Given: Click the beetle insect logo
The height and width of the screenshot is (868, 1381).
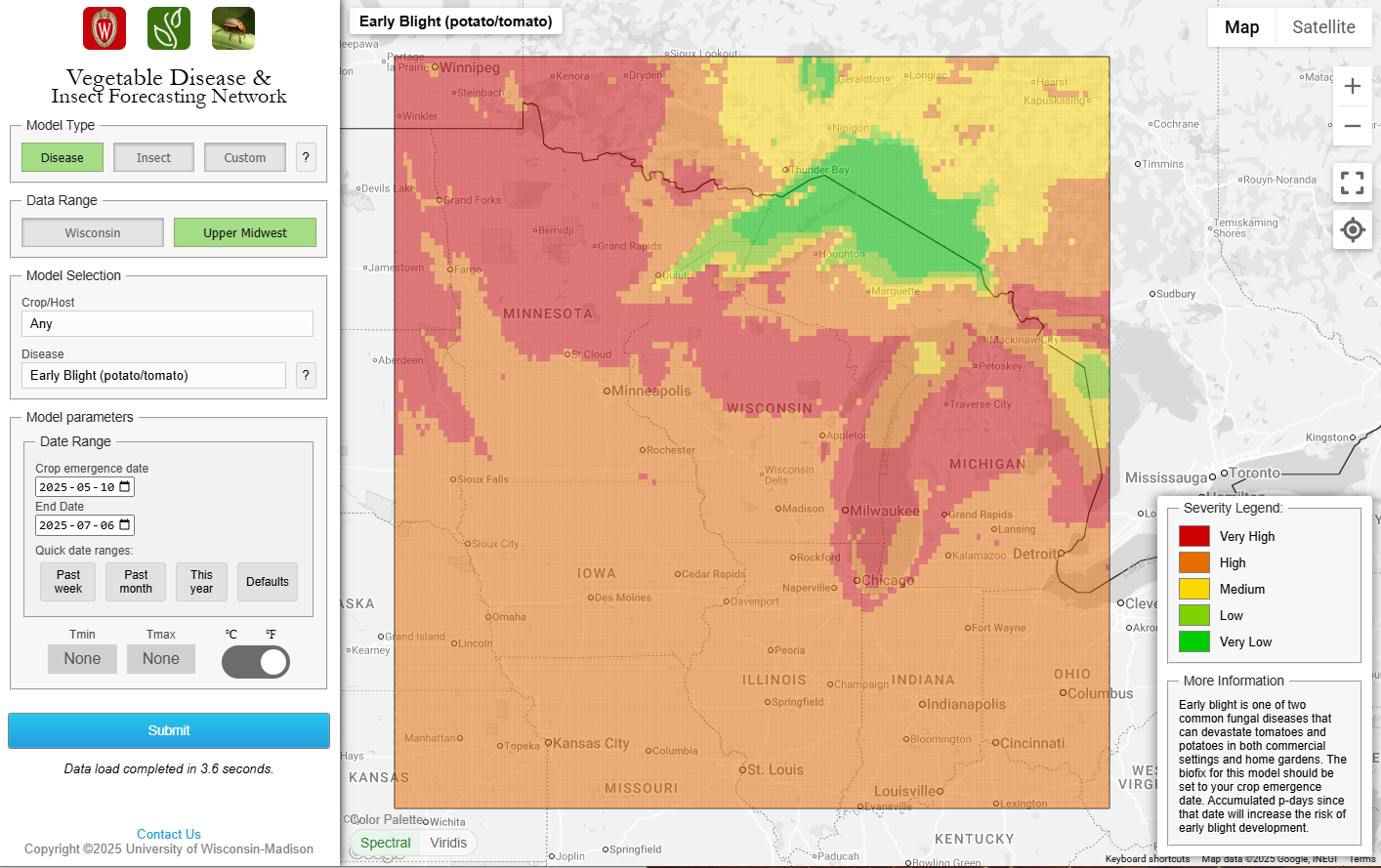Looking at the screenshot, I should click(x=233, y=28).
